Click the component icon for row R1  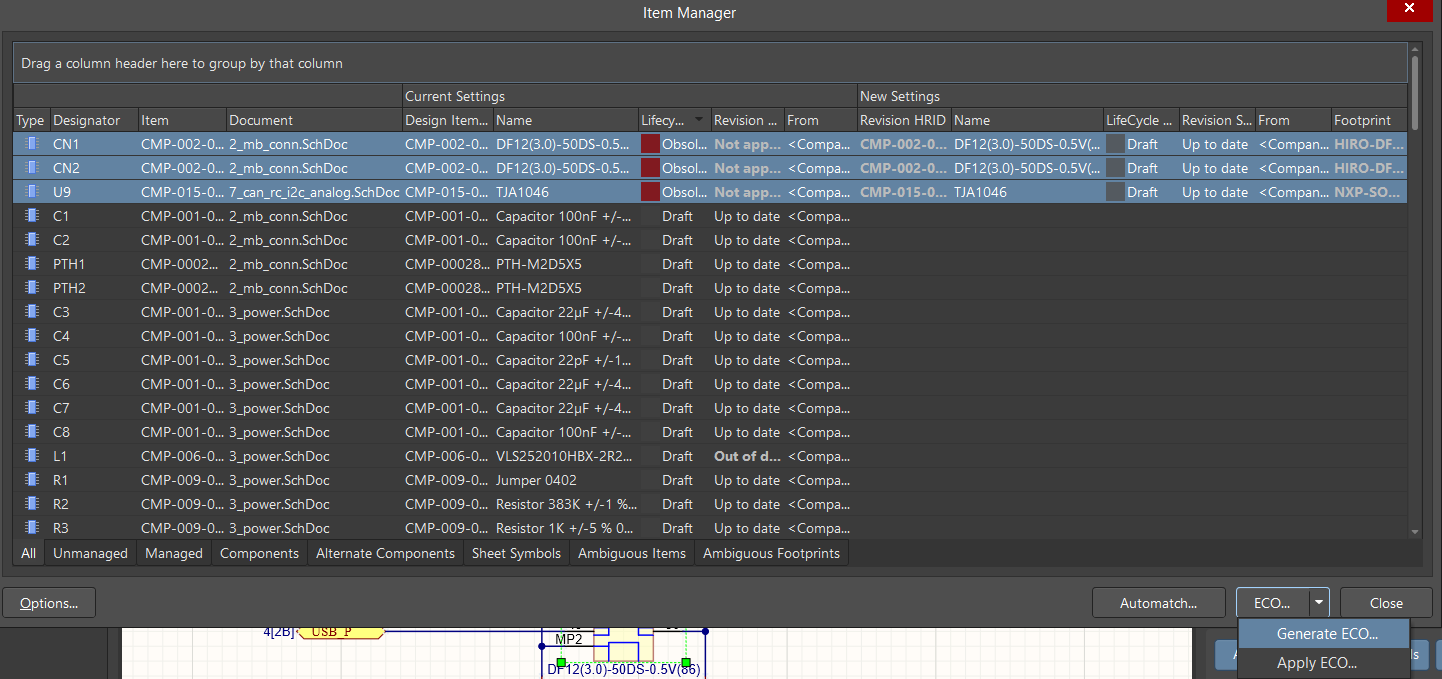(x=31, y=480)
